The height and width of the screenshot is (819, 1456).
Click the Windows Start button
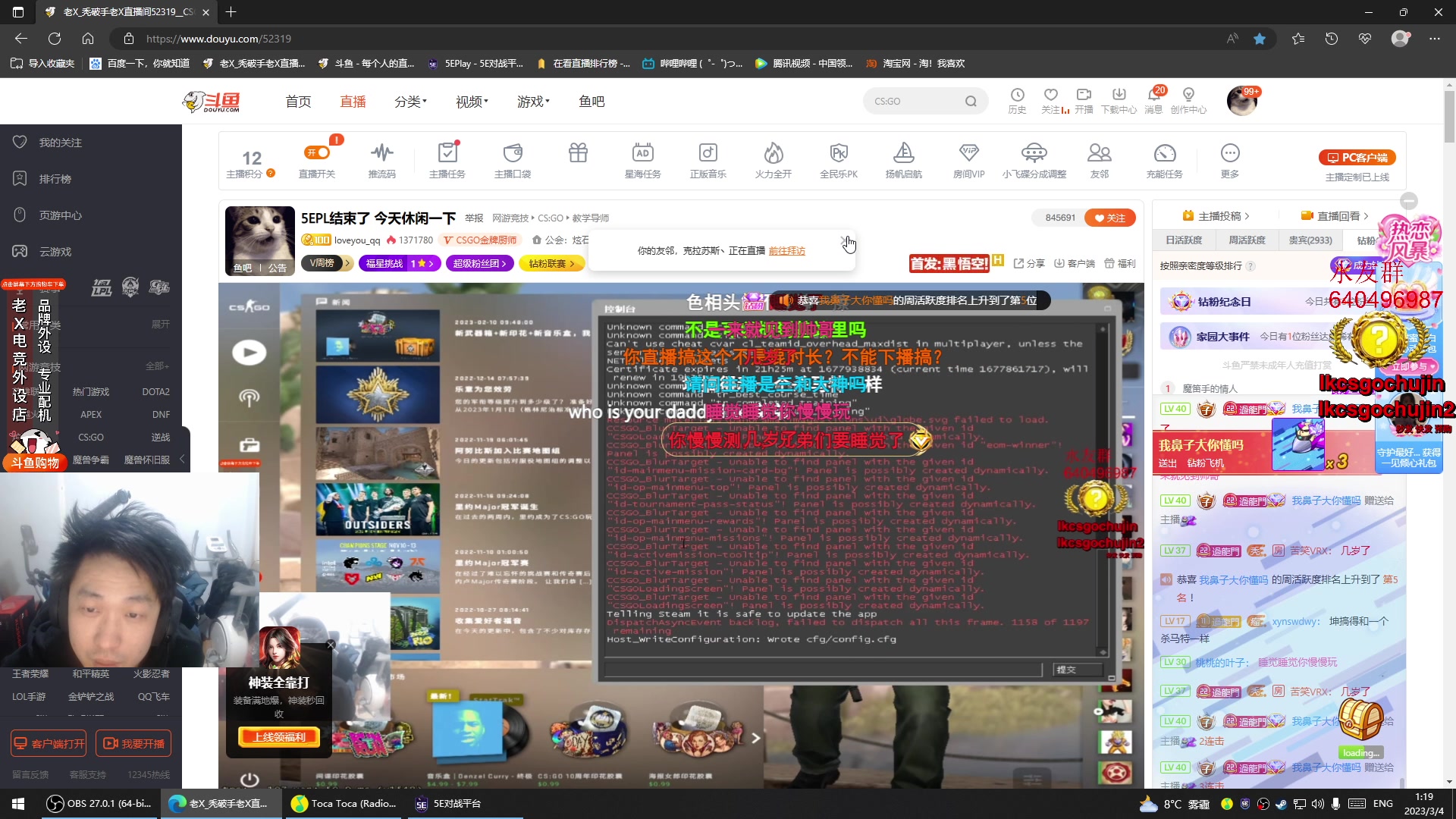pos(18,804)
